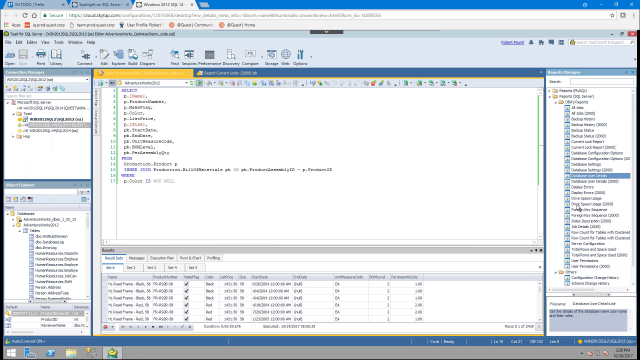The width and height of the screenshot is (640, 360).
Task: Open the Schema Change History report
Action: (x=590, y=283)
